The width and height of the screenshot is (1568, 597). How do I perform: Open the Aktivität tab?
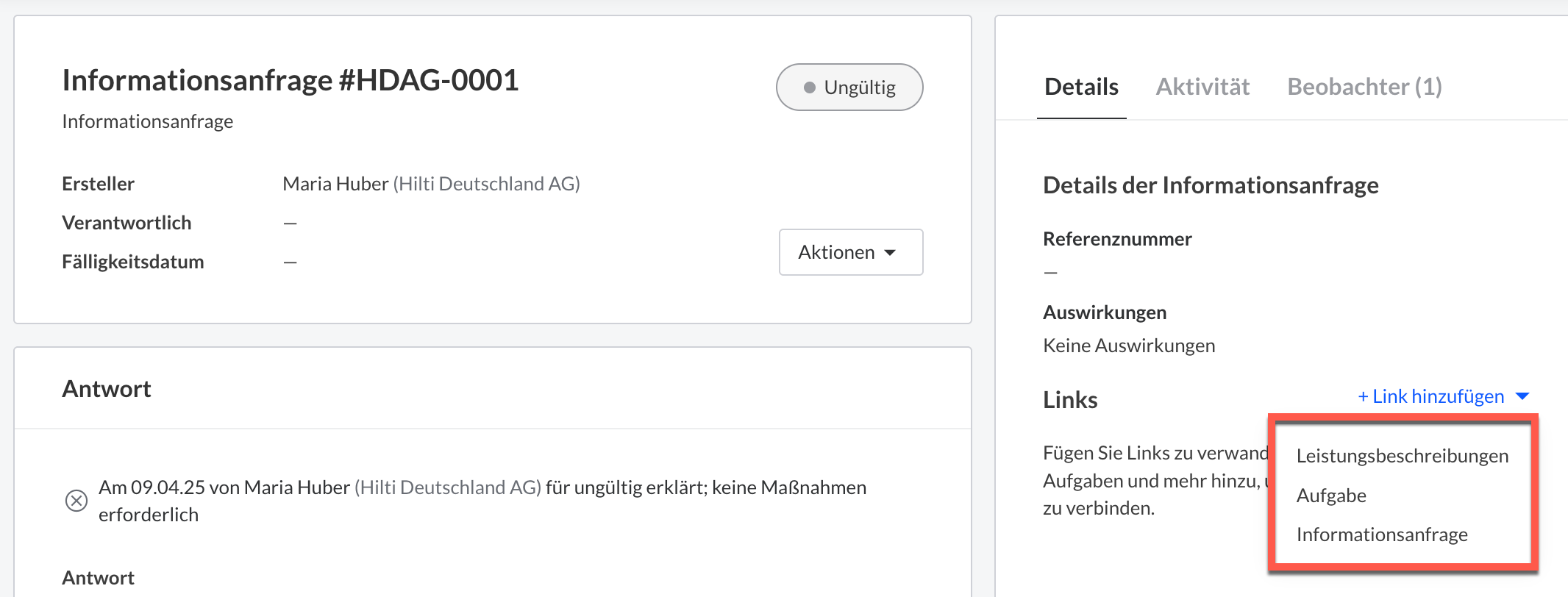1202,87
